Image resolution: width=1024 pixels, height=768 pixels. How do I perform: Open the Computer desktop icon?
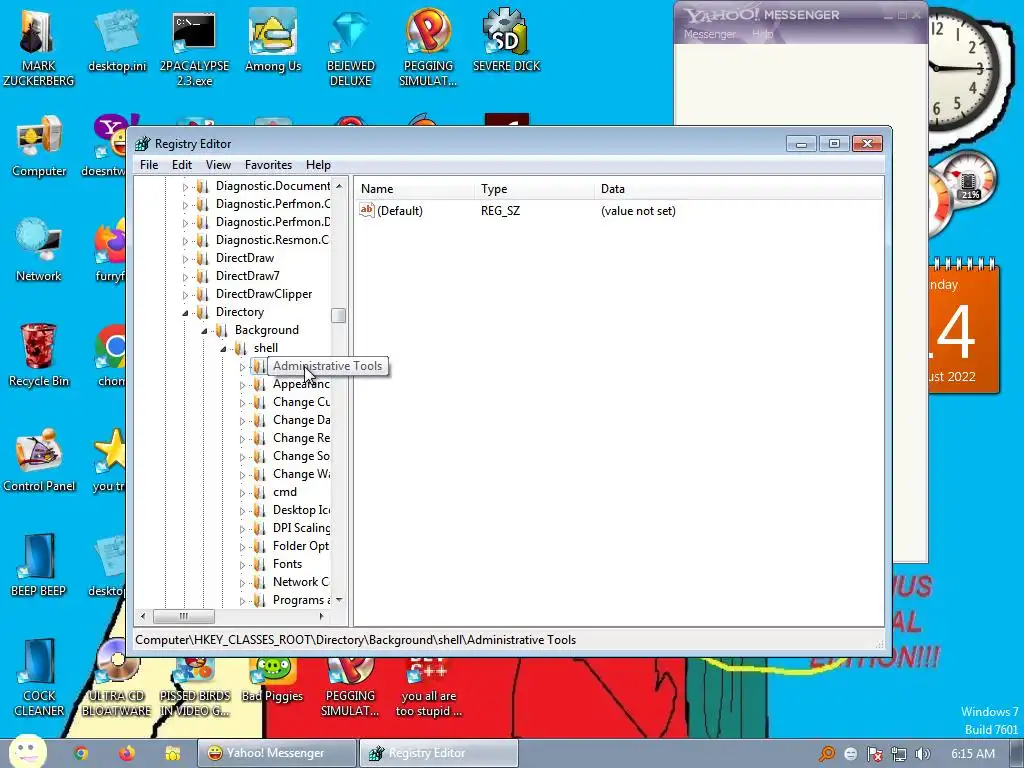(x=39, y=146)
